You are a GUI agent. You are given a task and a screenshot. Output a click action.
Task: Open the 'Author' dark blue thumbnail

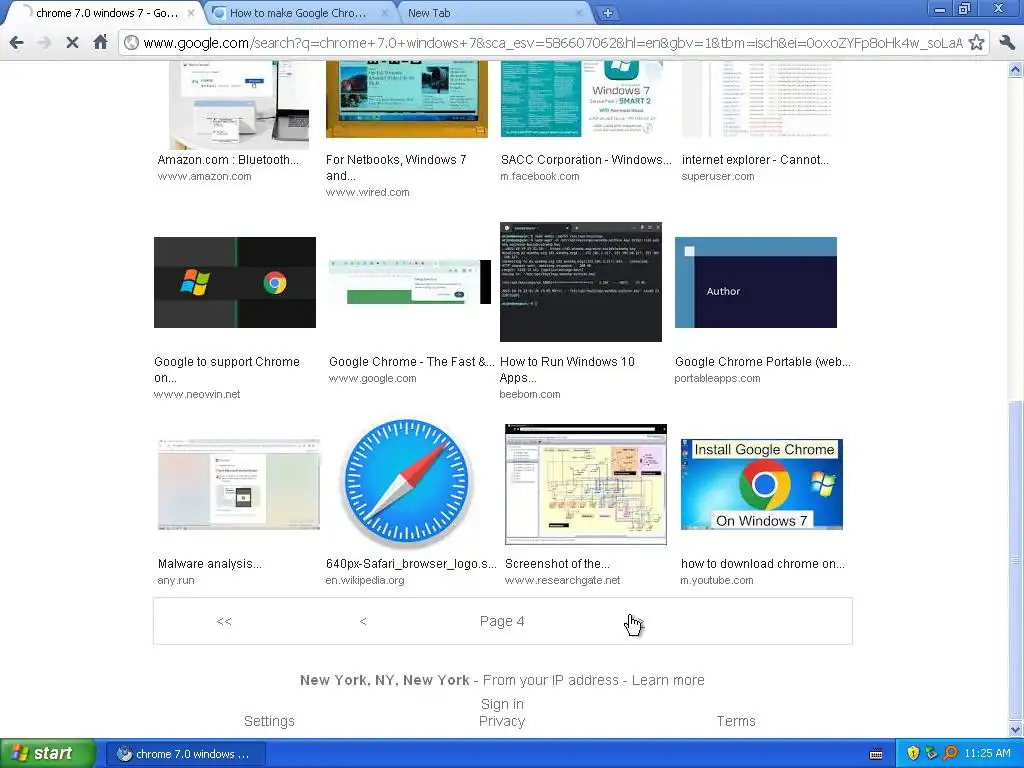[x=756, y=282]
